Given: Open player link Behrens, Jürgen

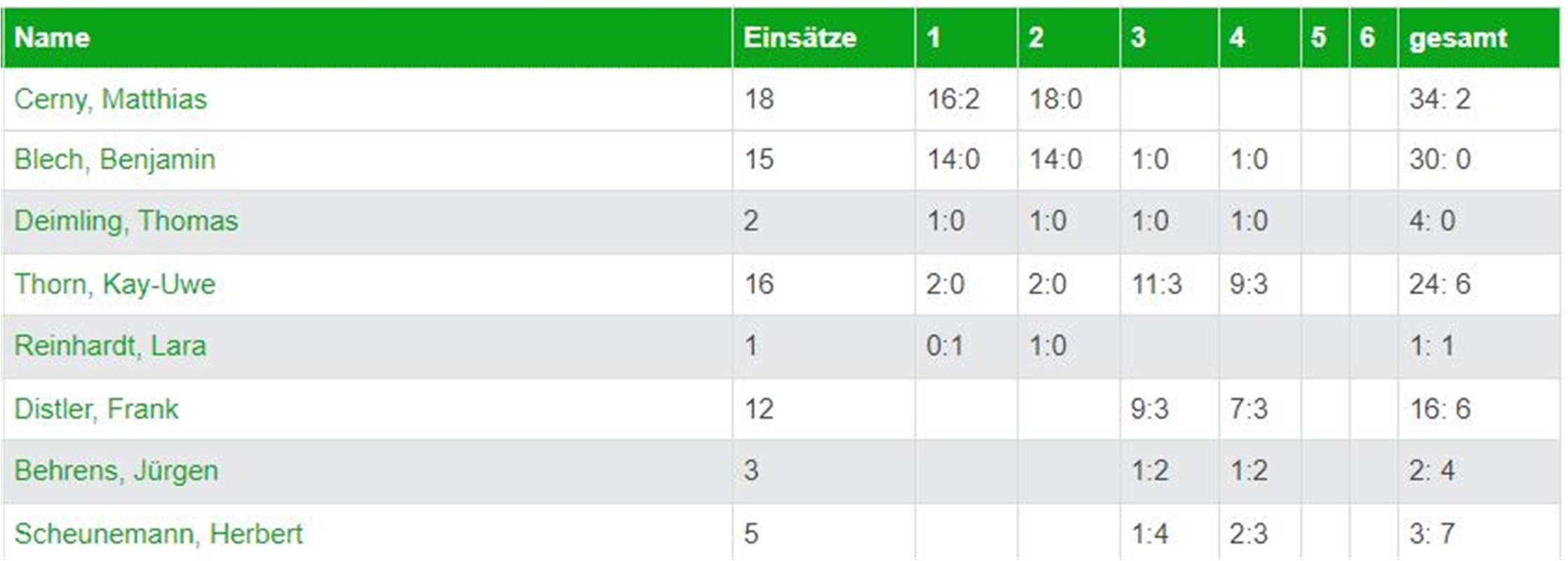Looking at the screenshot, I should point(116,471).
